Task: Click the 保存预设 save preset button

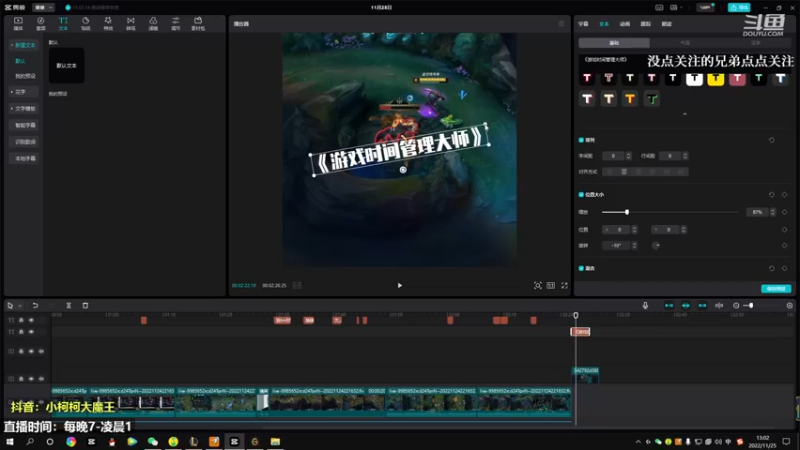Action: pyautogui.click(x=776, y=289)
